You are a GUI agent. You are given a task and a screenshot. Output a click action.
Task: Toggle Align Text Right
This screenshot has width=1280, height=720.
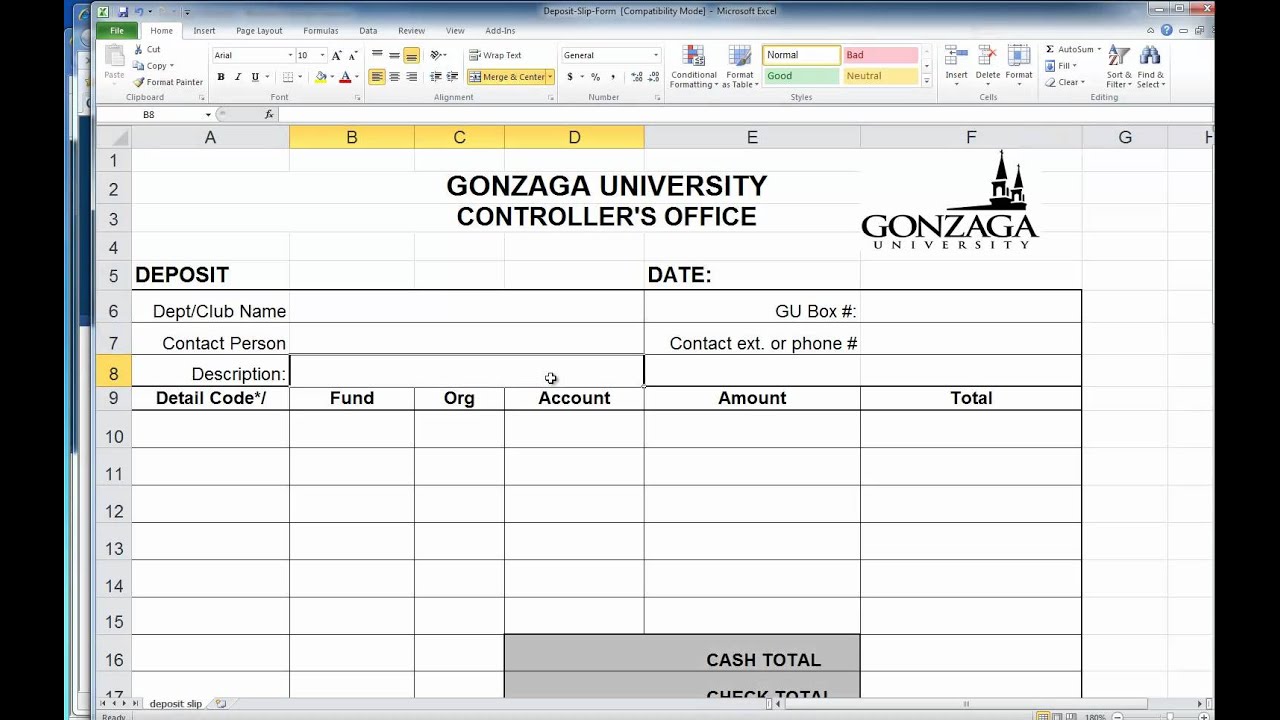pos(411,77)
